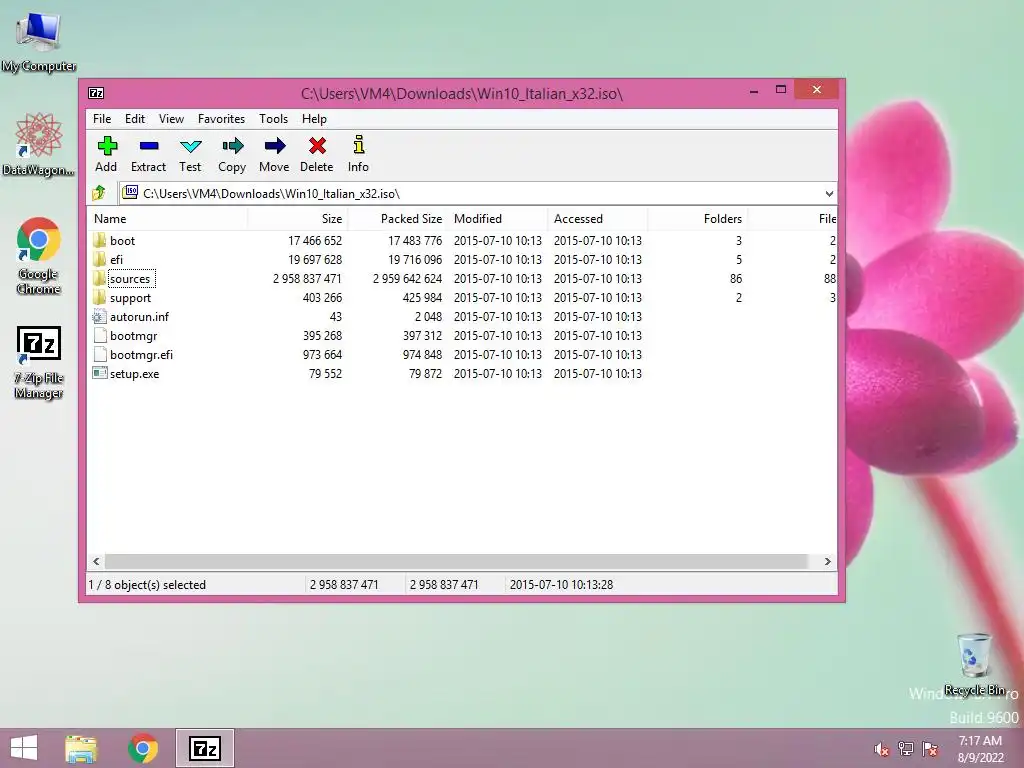Click the scroll right arrow

[827, 562]
